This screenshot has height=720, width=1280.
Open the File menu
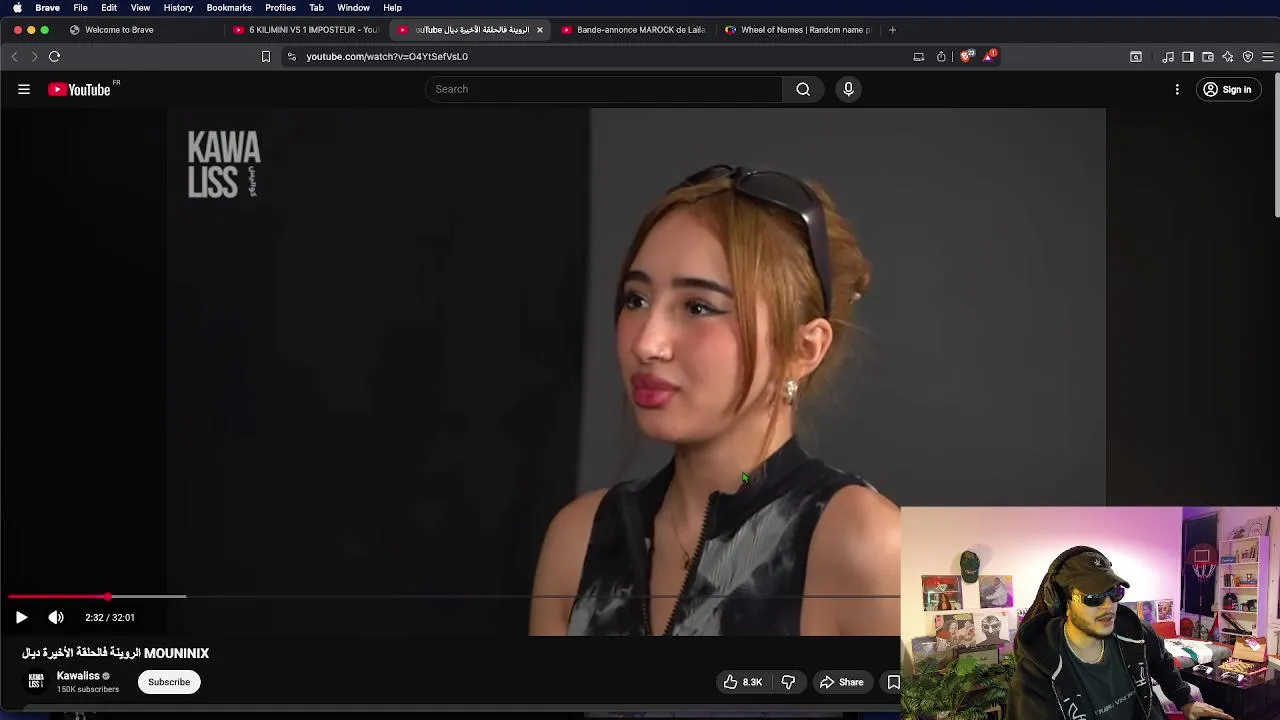80,8
